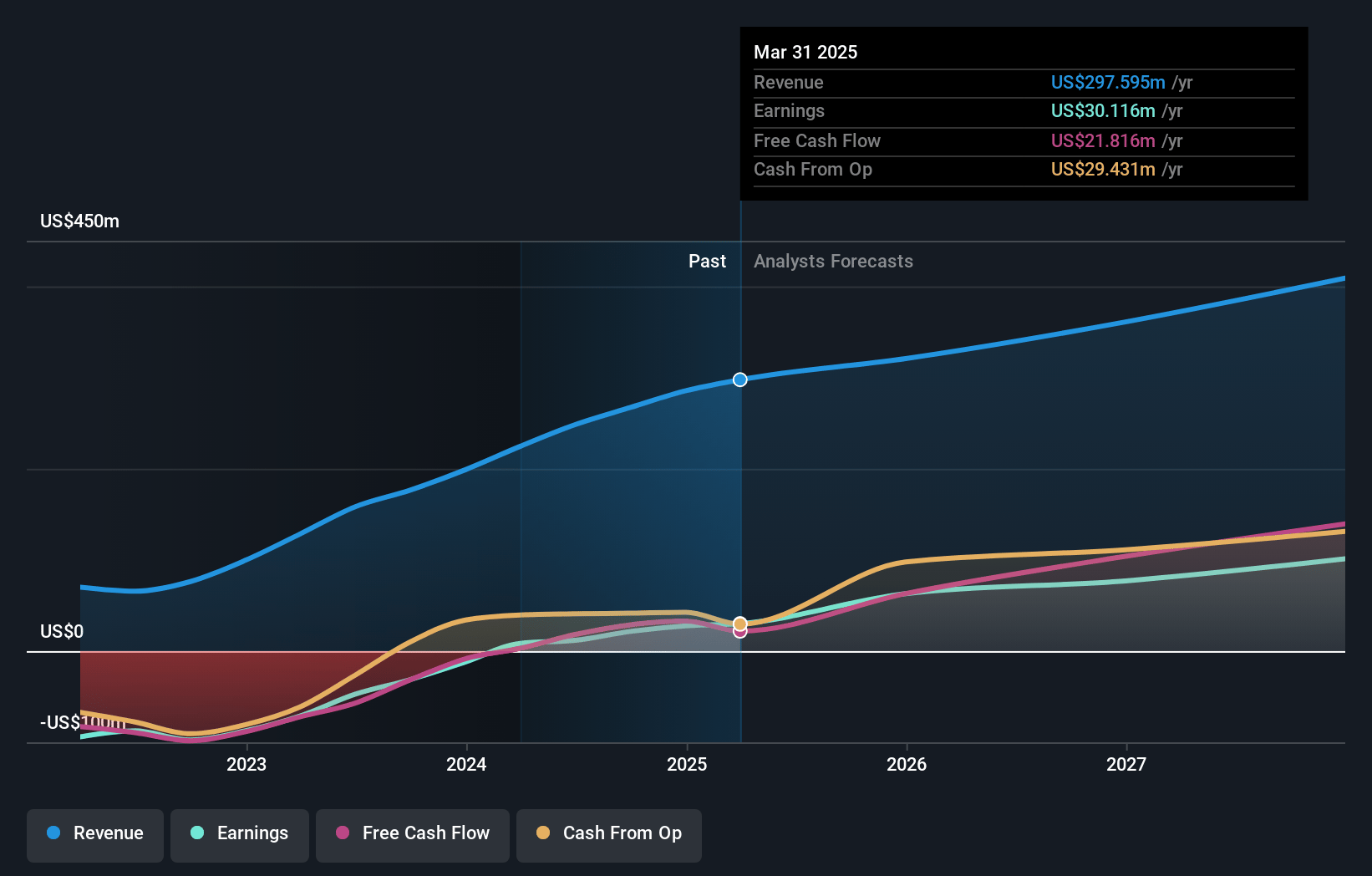Image resolution: width=1372 pixels, height=876 pixels.
Task: Click the US$29.431m cash from op value
Action: click(x=1103, y=170)
